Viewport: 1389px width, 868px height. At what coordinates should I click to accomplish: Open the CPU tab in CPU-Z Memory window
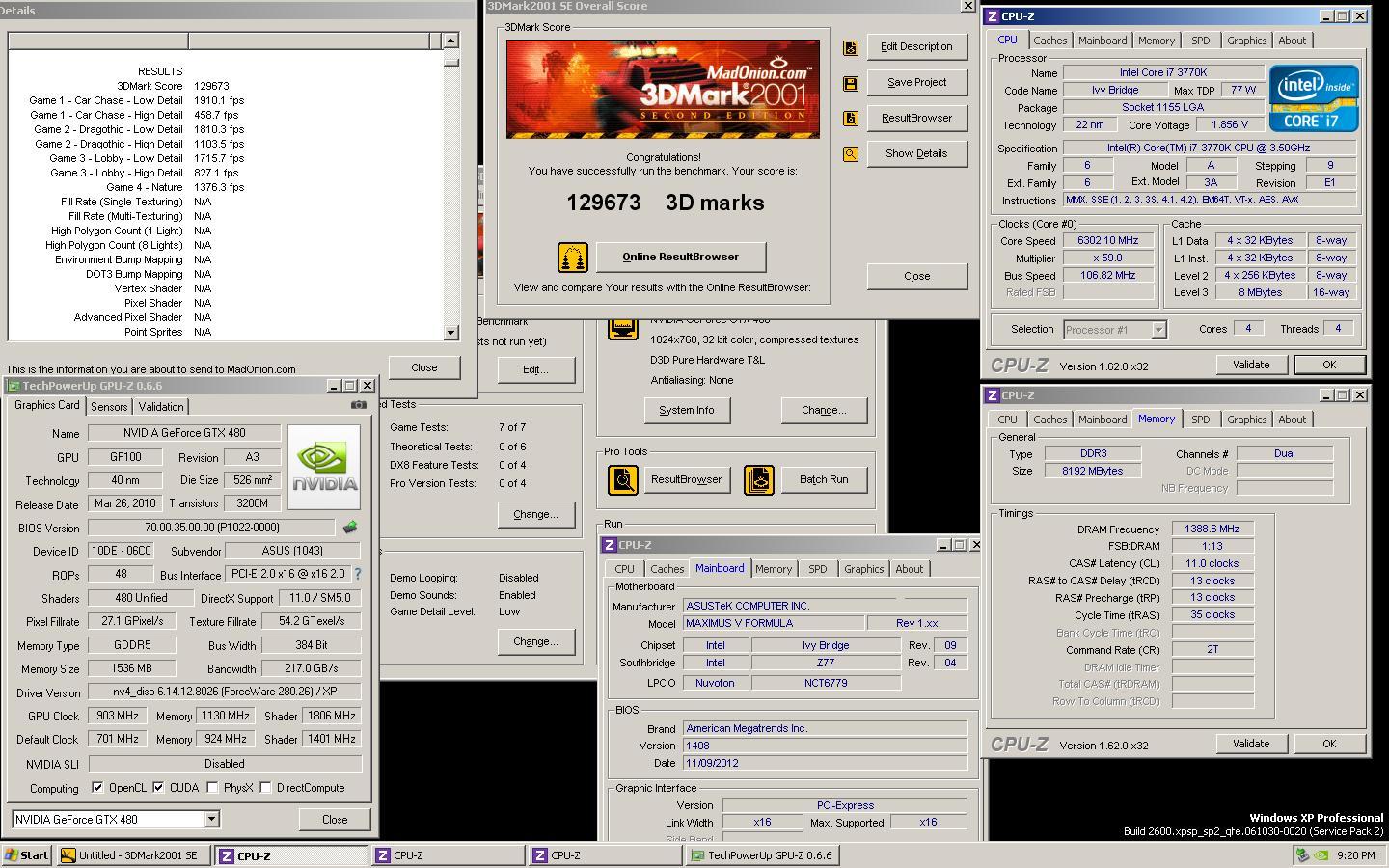(x=1007, y=420)
